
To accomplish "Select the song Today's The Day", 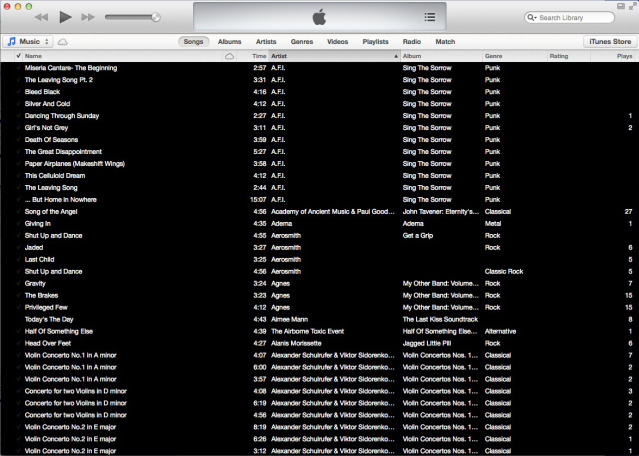I will [49, 319].
